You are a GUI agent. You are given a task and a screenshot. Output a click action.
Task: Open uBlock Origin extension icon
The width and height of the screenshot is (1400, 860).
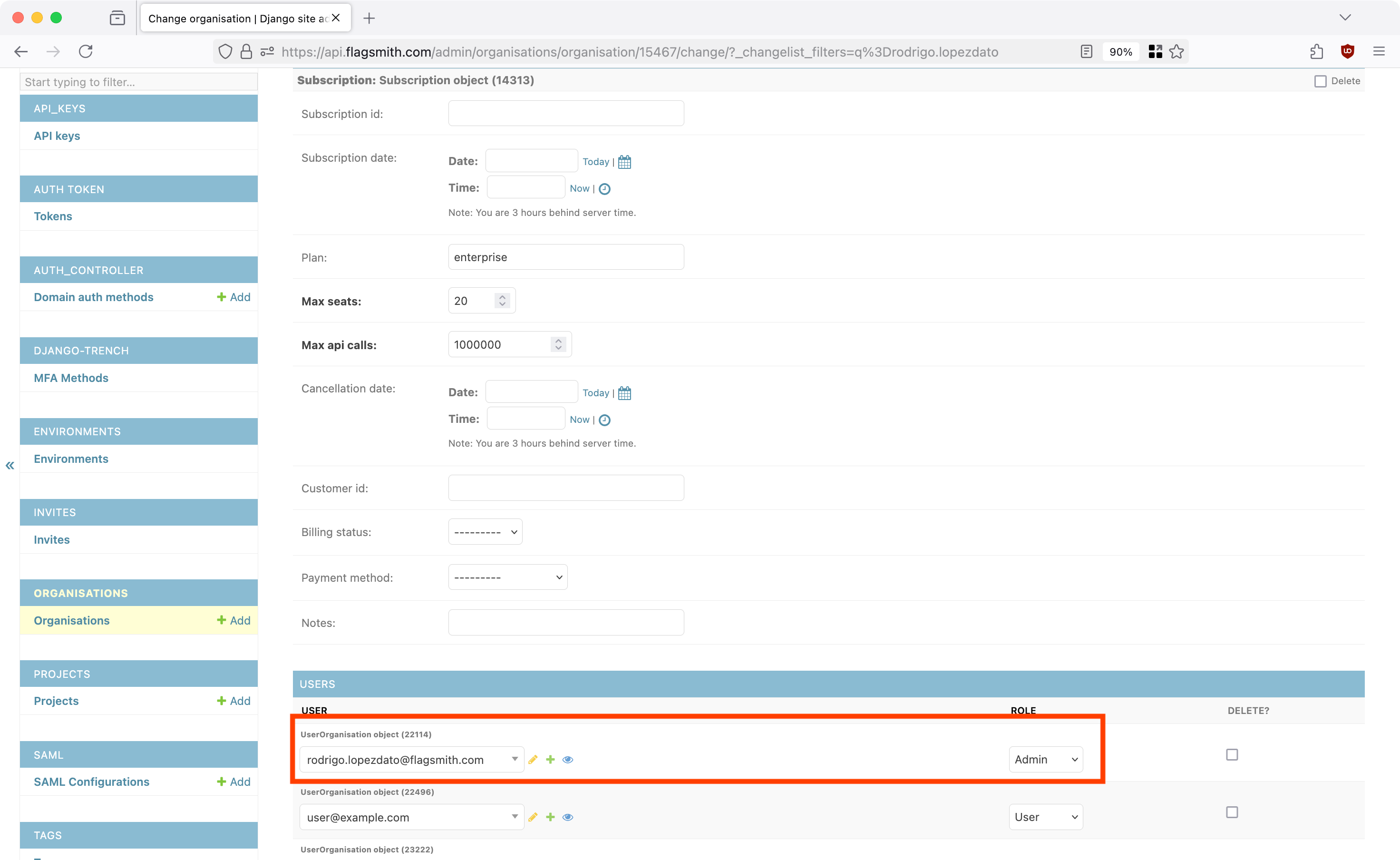(x=1347, y=52)
